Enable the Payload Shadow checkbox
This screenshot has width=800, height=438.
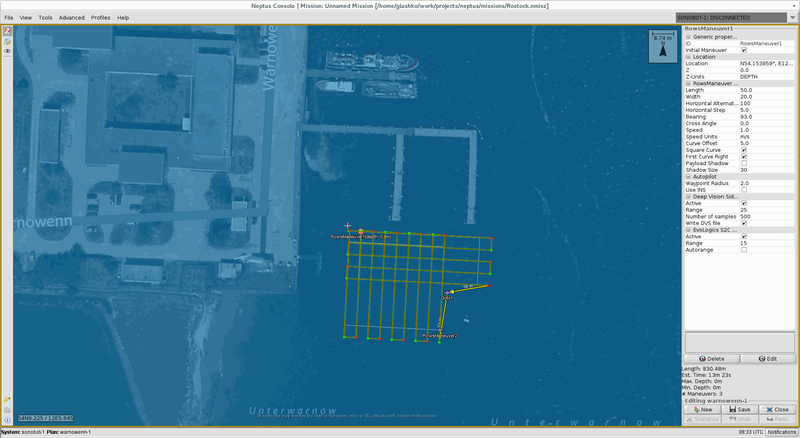pos(743,163)
